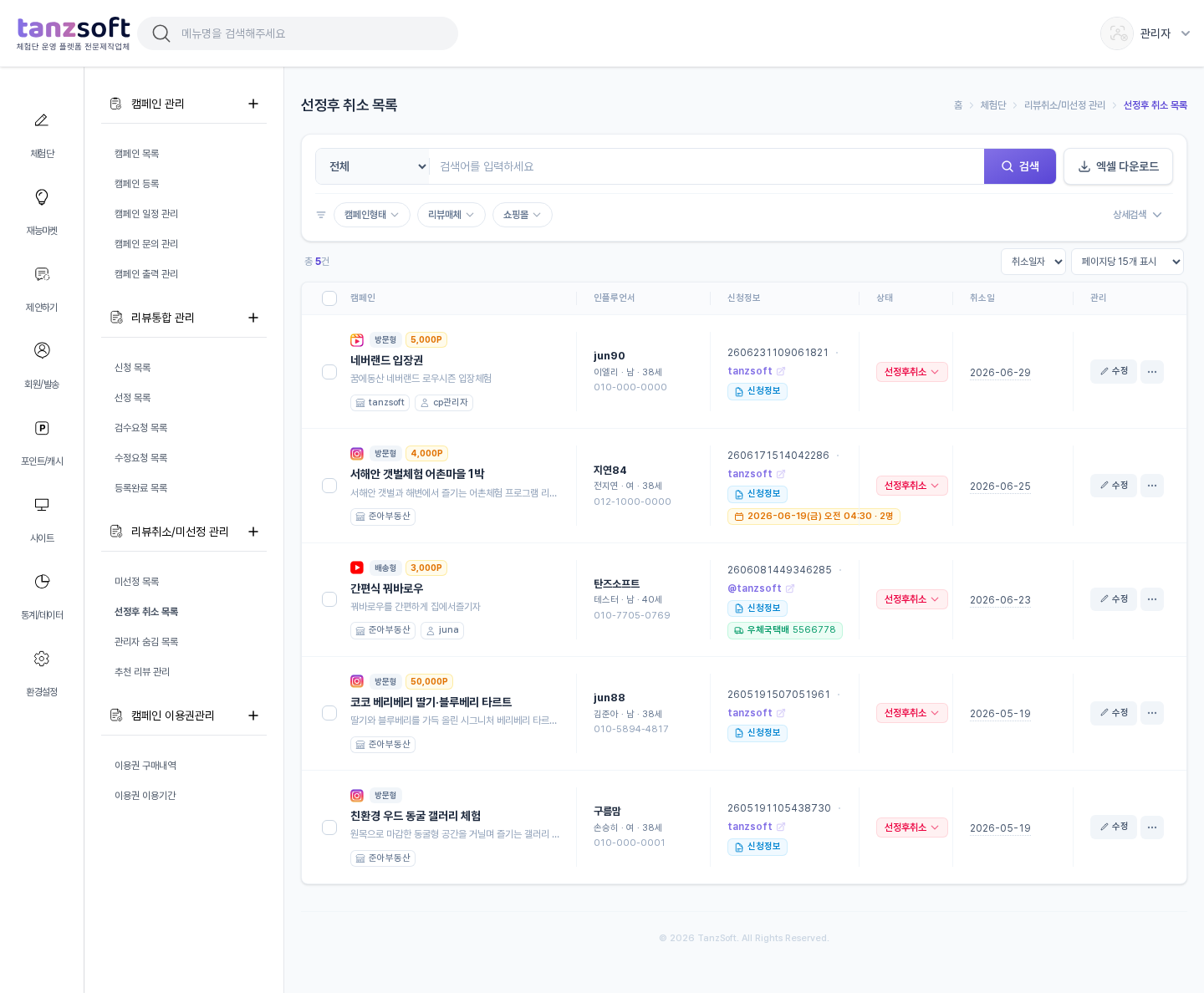The width and height of the screenshot is (1204, 993).
Task: Expand the 상세검색 advanced search
Action: [x=1137, y=215]
